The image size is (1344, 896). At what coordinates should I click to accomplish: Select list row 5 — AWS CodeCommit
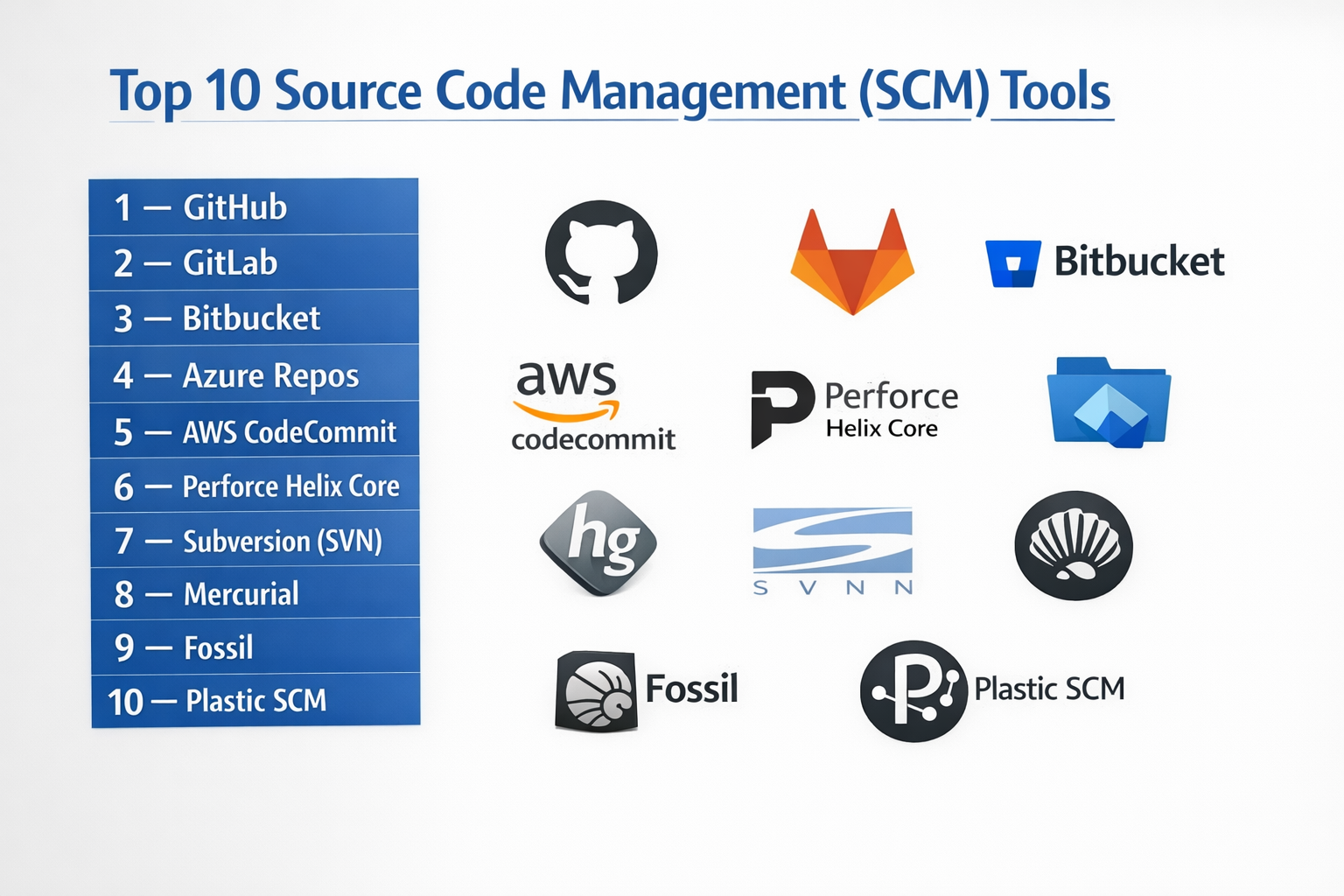click(x=254, y=431)
